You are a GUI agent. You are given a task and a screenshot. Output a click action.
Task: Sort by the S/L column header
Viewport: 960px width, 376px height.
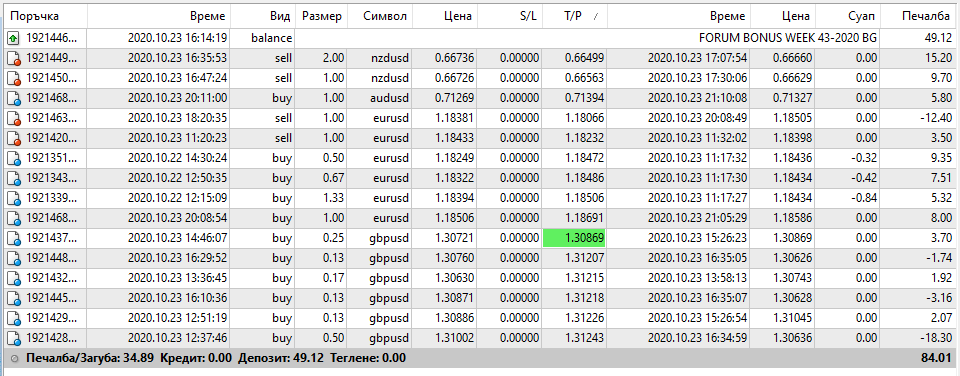(510, 17)
